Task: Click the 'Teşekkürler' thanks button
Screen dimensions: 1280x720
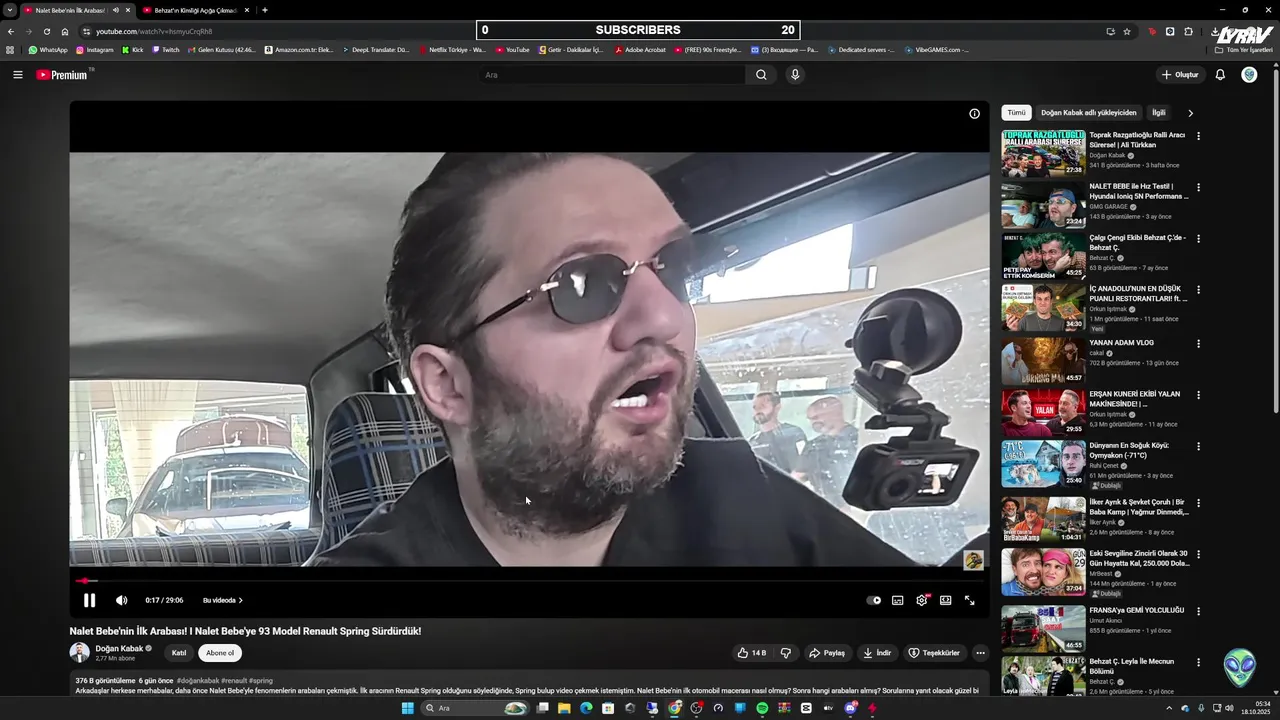Action: [x=934, y=653]
